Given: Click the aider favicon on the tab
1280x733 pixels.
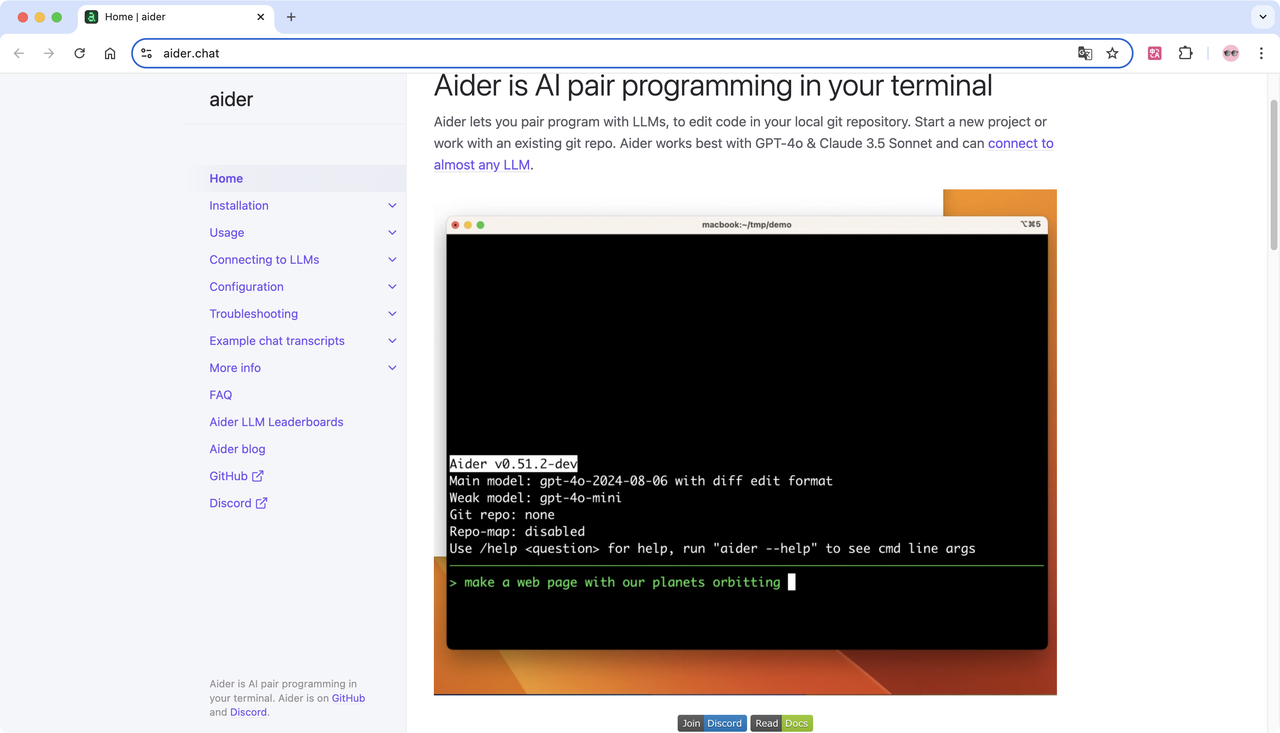Looking at the screenshot, I should (x=91, y=17).
